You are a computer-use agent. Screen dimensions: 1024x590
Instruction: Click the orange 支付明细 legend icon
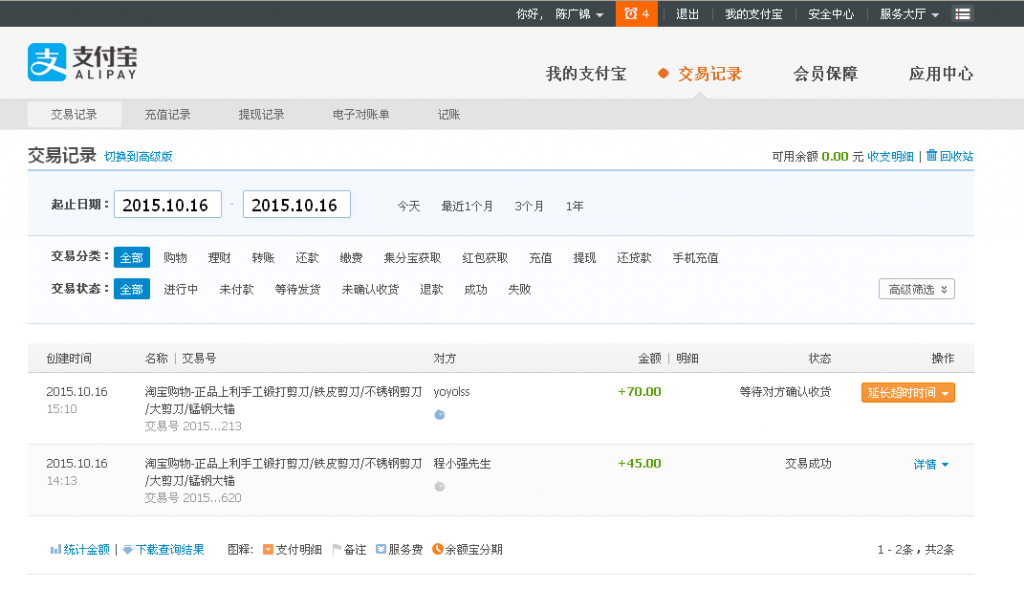point(269,548)
